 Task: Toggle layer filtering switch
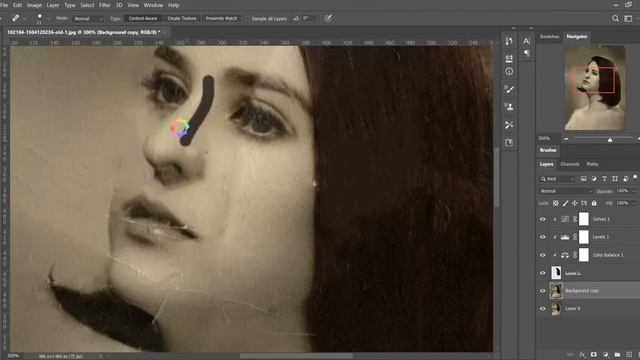[x=635, y=178]
